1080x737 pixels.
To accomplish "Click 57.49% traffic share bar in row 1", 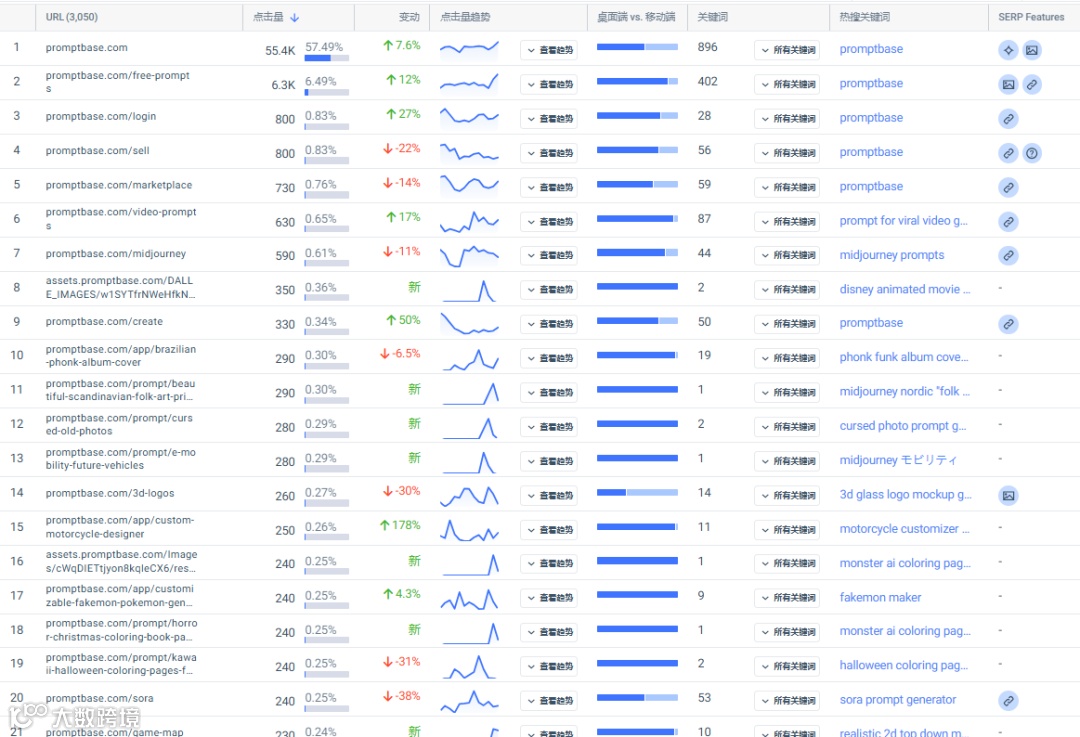I will pos(326,59).
